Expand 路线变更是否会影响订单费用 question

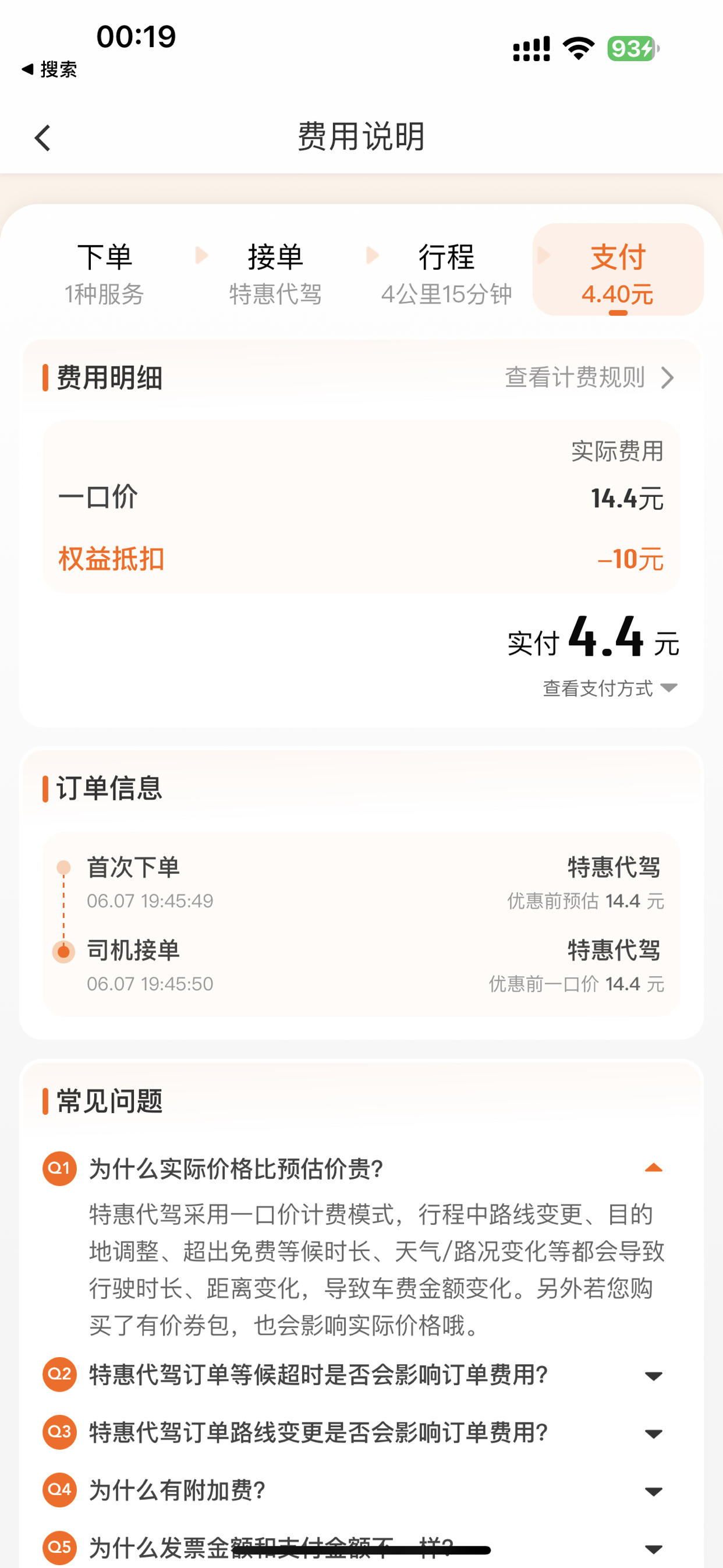coord(654,1433)
